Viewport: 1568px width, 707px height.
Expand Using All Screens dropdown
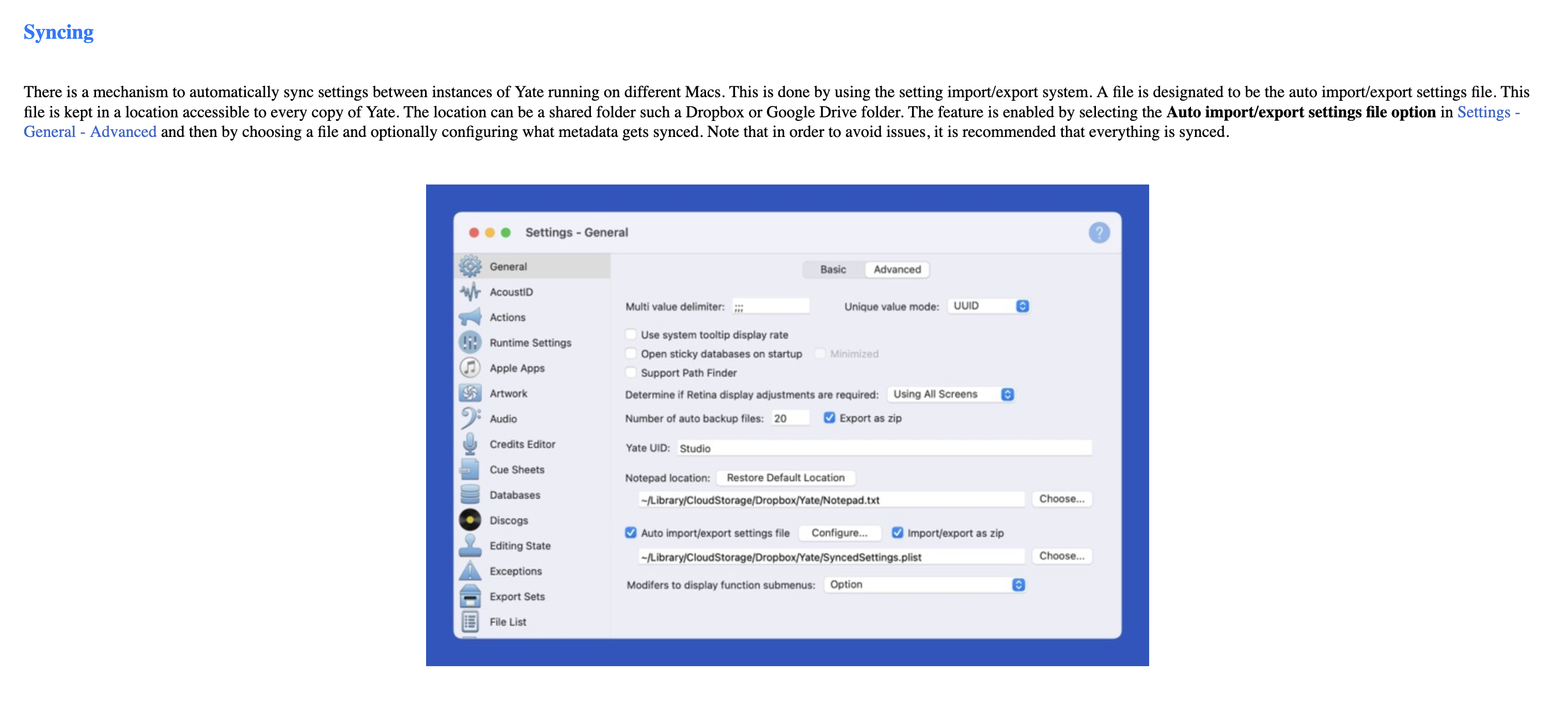click(x=950, y=394)
